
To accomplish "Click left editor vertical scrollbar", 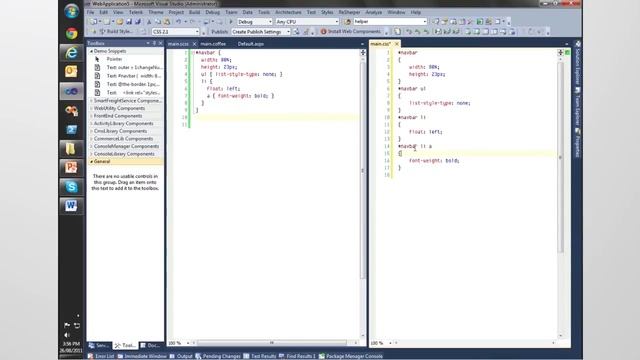I will (x=362, y=171).
